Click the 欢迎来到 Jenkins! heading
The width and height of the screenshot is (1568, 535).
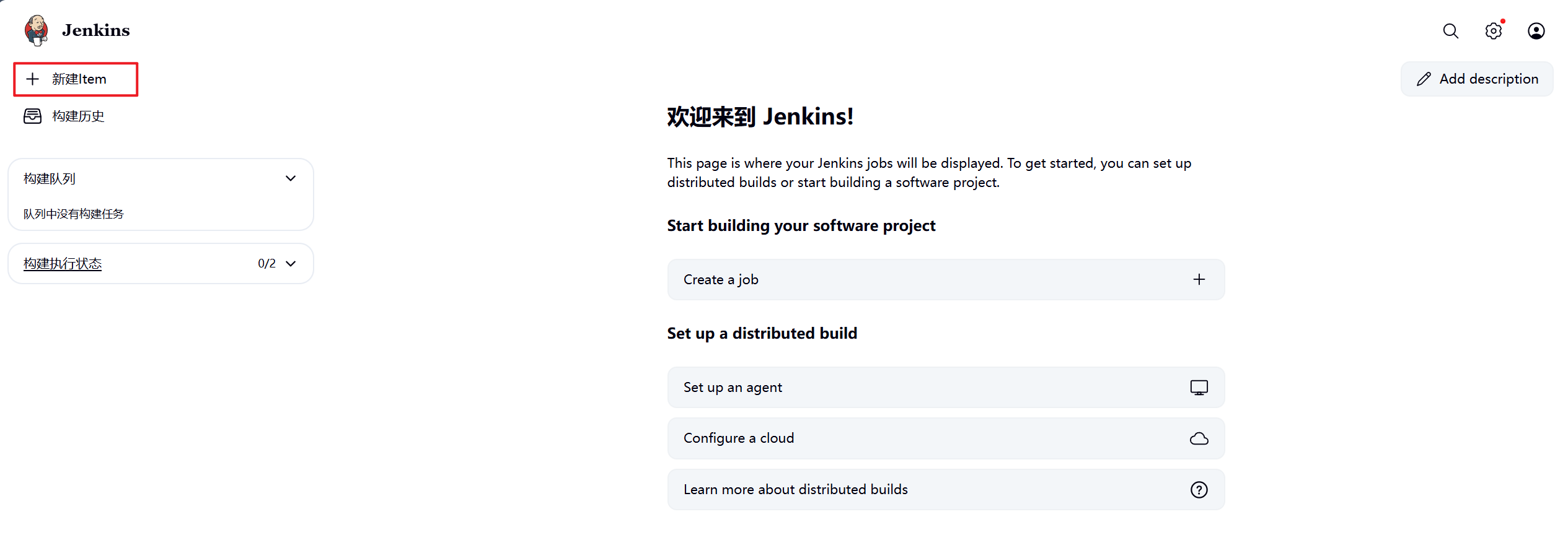(760, 116)
